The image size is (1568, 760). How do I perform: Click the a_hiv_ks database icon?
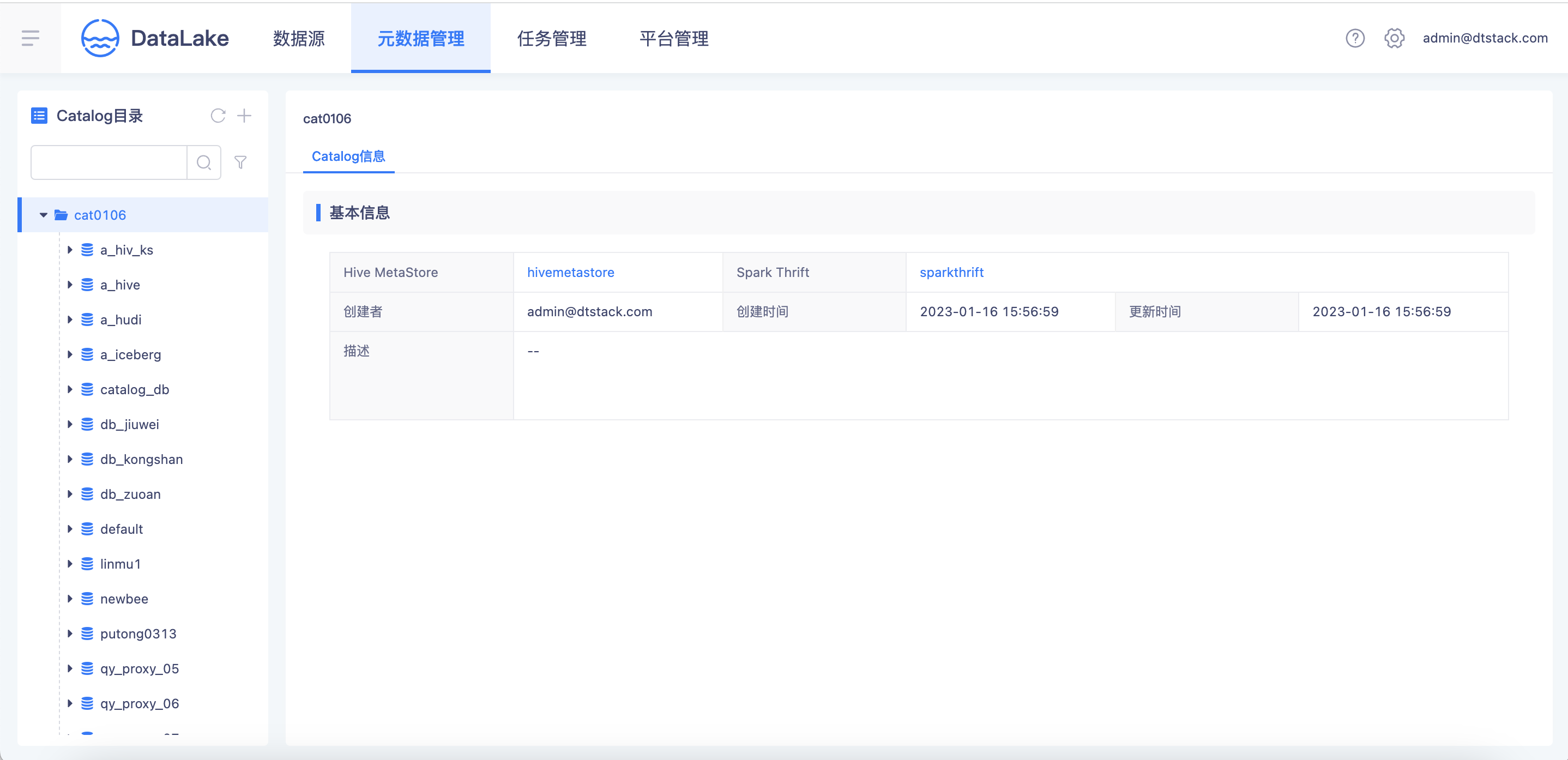(87, 250)
